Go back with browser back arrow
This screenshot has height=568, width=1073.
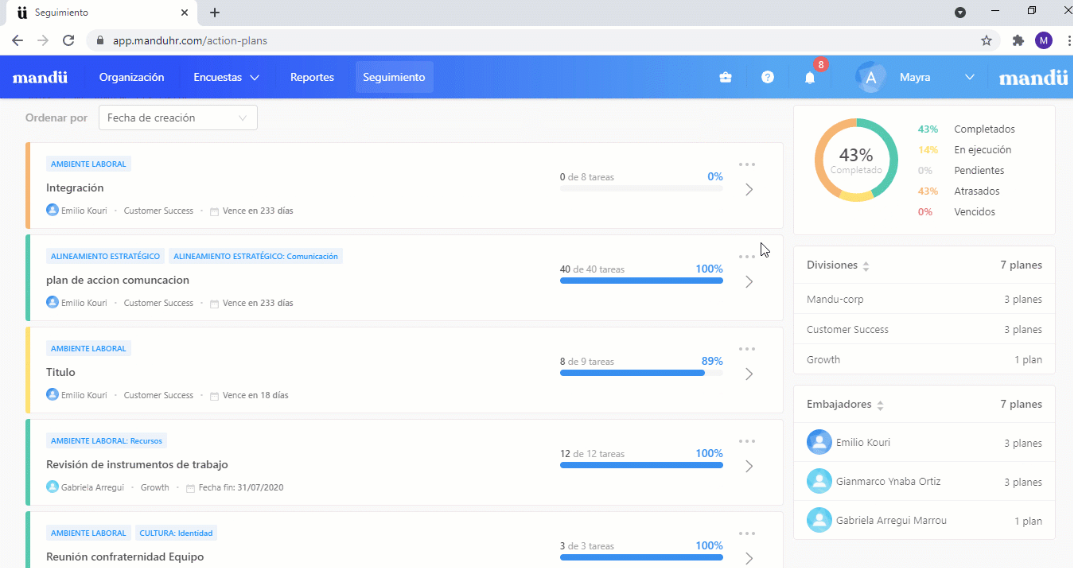pos(17,40)
